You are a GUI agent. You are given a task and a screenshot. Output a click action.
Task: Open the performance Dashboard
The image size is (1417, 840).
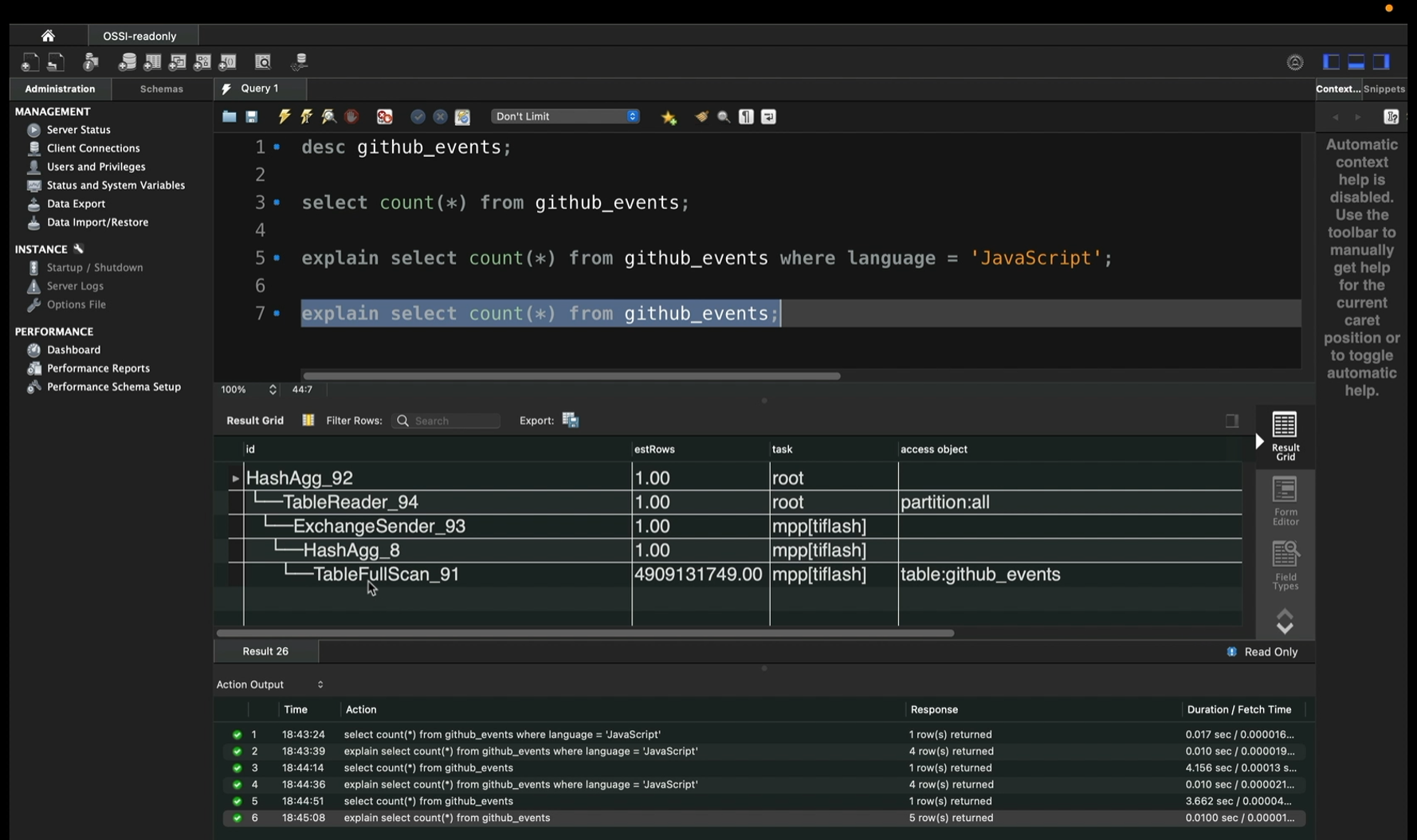coord(73,350)
